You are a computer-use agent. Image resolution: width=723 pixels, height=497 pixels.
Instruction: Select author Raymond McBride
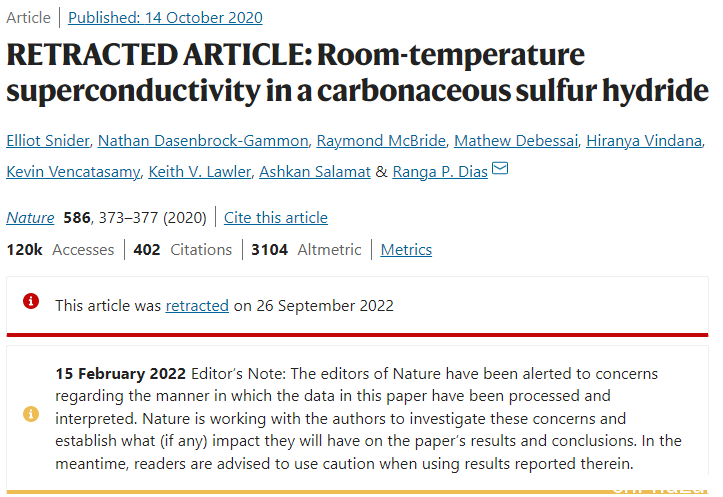381,141
